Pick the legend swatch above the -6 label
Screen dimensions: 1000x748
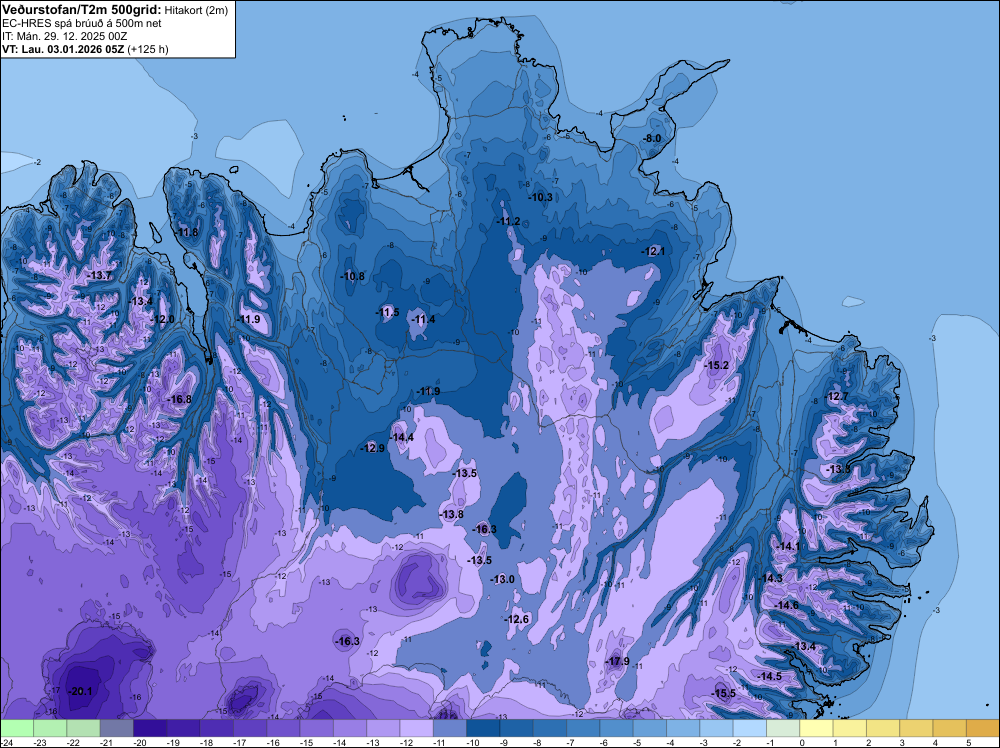[x=617, y=728]
